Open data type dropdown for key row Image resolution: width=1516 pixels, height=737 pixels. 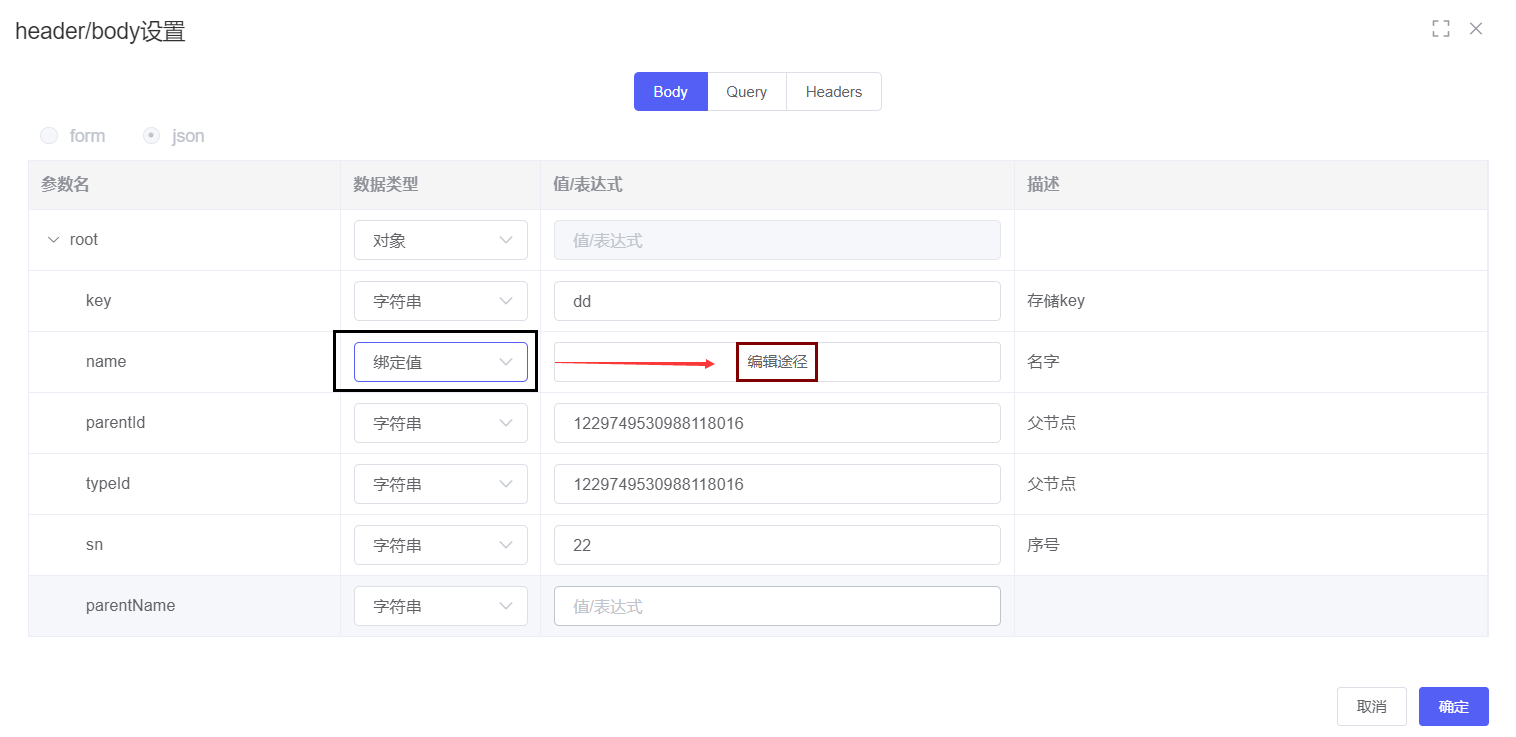point(440,301)
